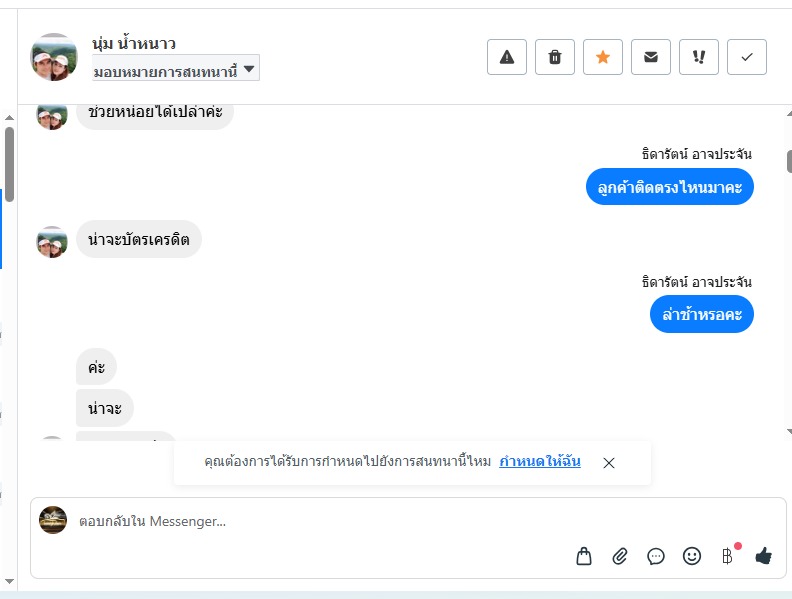Mark conversation as unread with envelope icon
Screen dimensions: 792x599
coord(651,57)
